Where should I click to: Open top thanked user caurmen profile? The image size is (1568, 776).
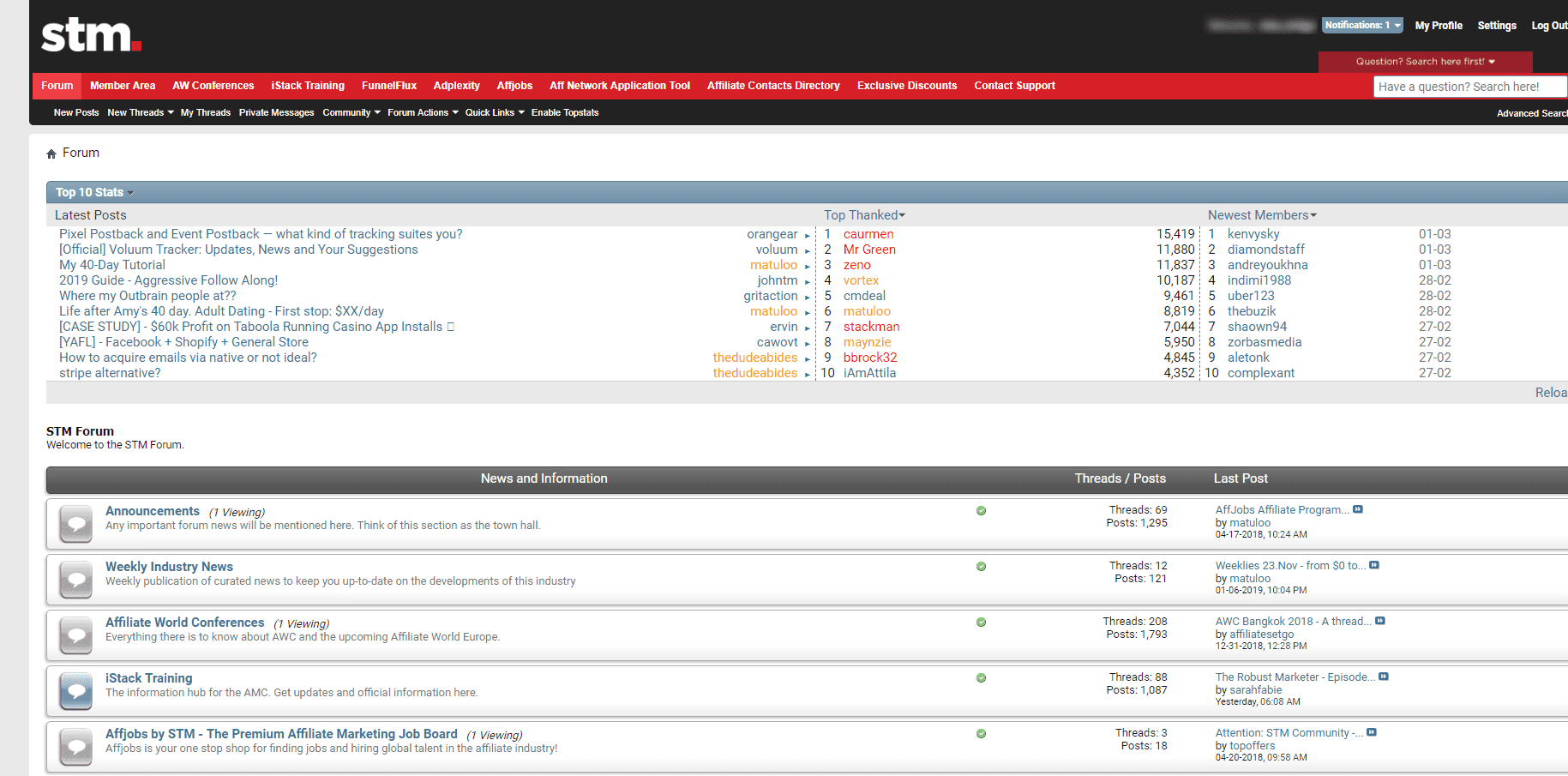tap(868, 234)
